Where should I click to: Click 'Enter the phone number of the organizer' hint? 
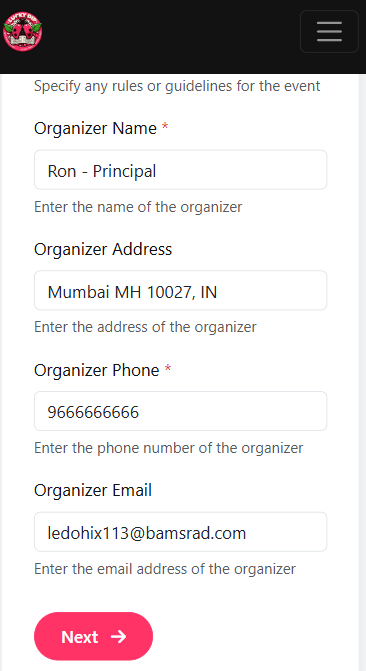[169, 448]
